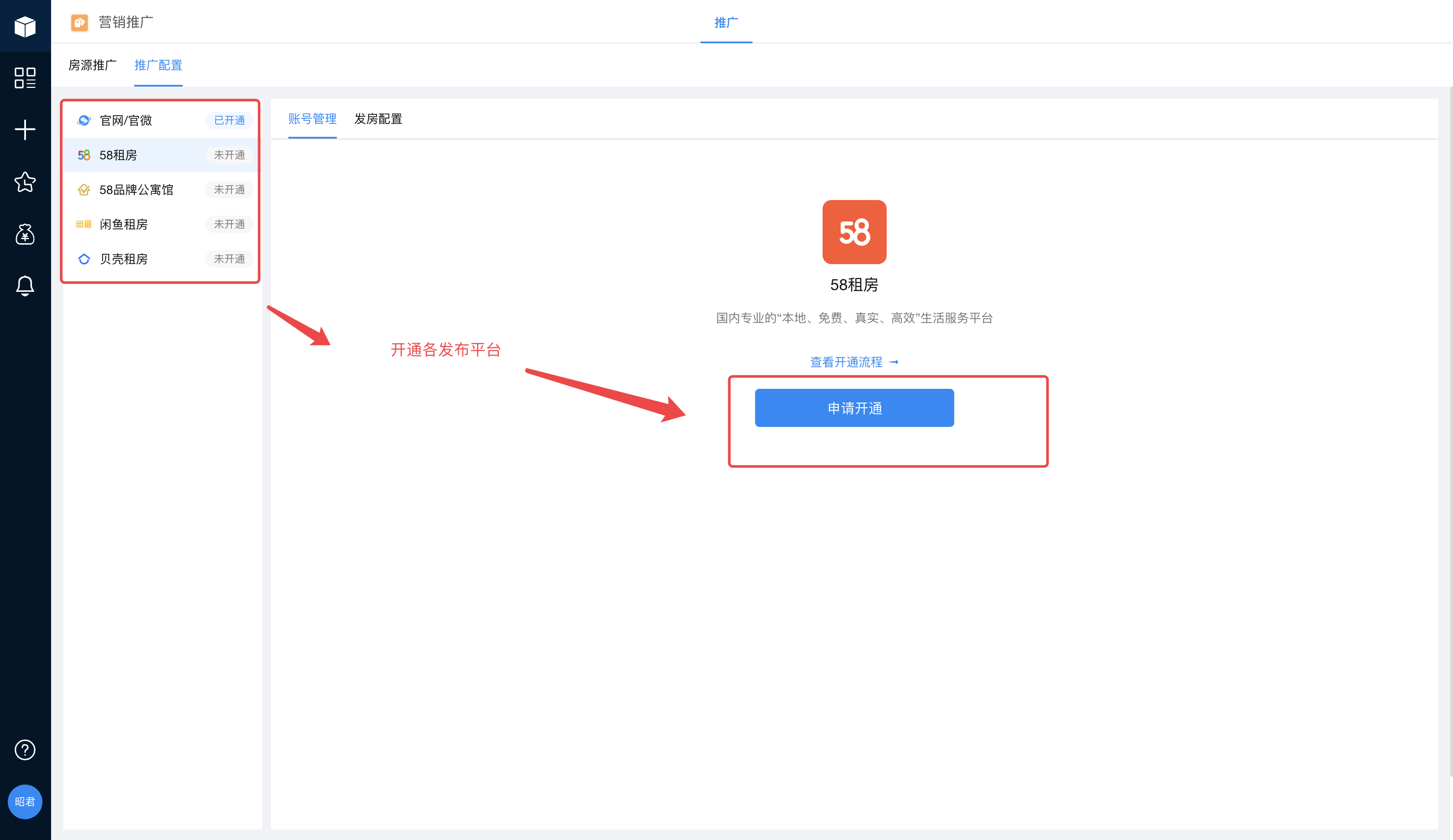Click the 未开通 badge for 58品牌公寓馆

229,189
